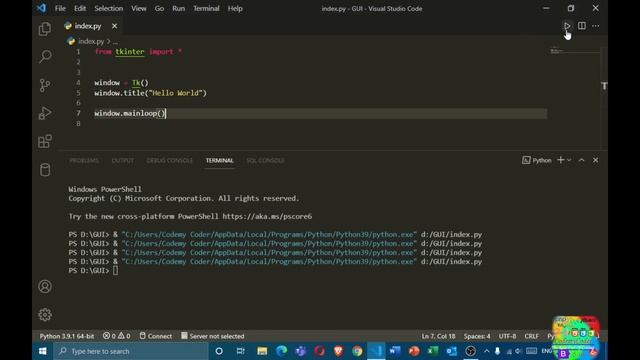Open File Explorer from the taskbar
Viewport: 640px width, 360px height.
click(x=262, y=351)
